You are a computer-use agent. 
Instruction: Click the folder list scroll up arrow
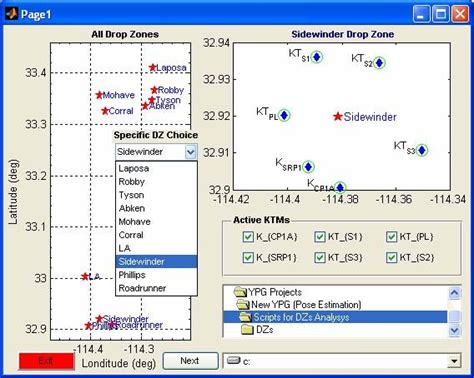click(x=454, y=293)
